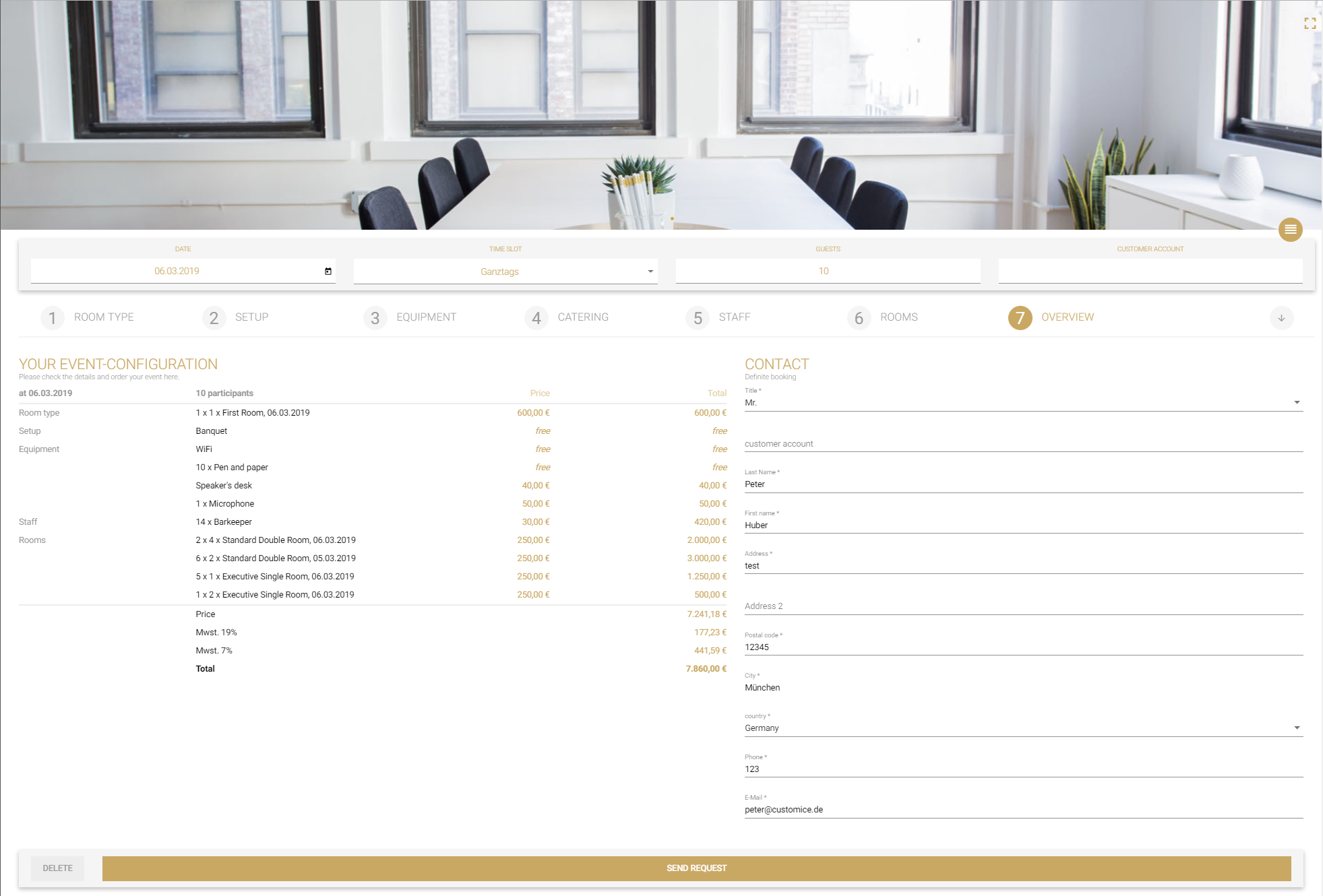This screenshot has height=896, width=1323.
Task: Click the fullscreen icon on the hero image
Action: pos(1310,24)
